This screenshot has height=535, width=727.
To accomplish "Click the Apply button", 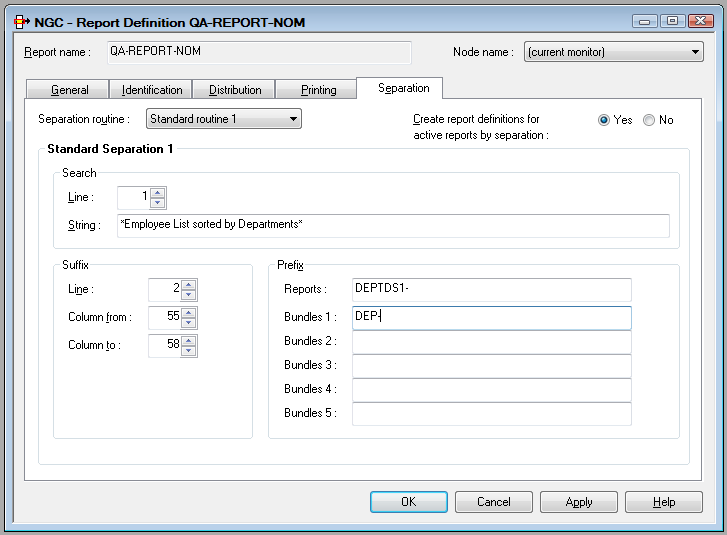I will coord(579,502).
